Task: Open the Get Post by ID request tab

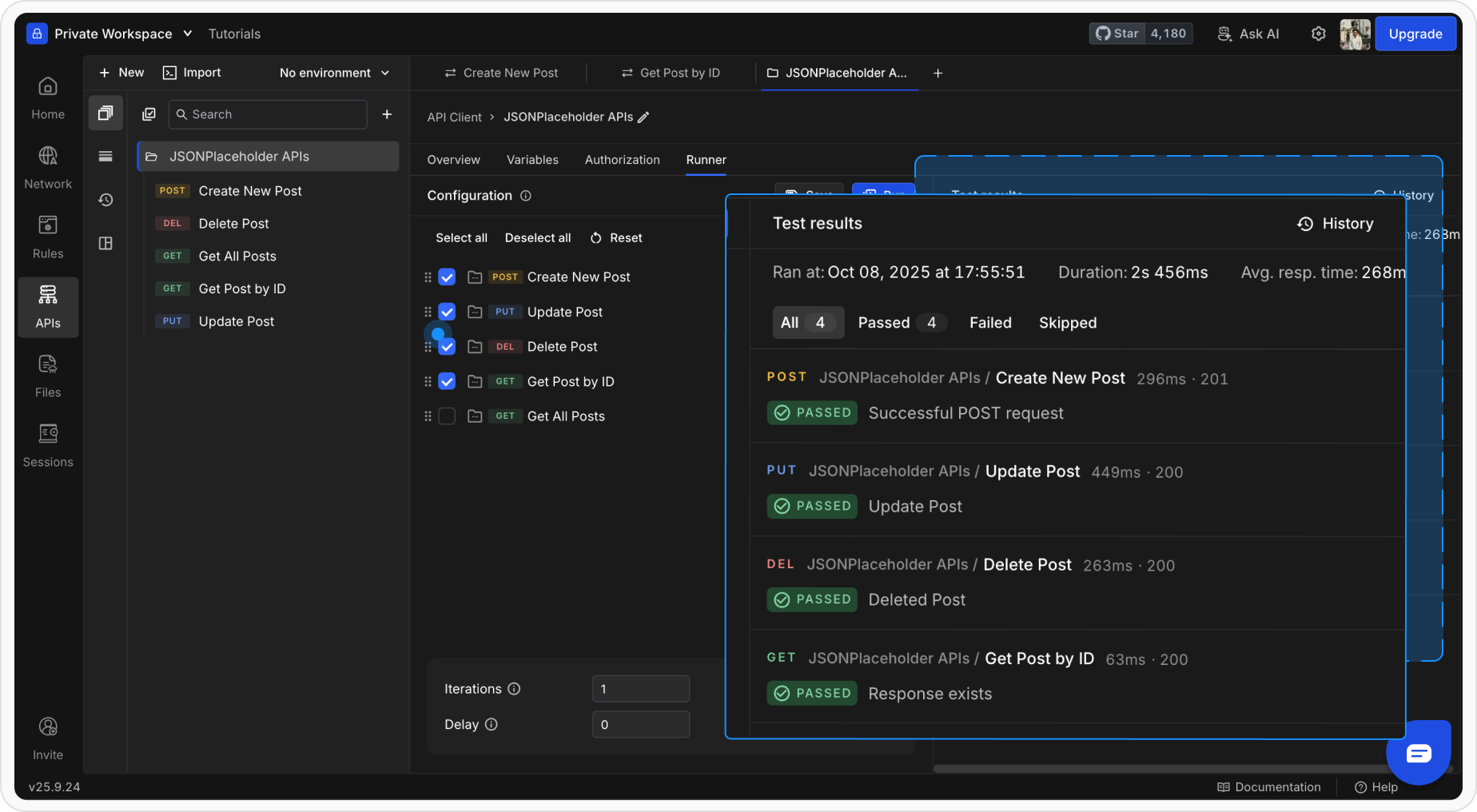Action: click(x=679, y=73)
